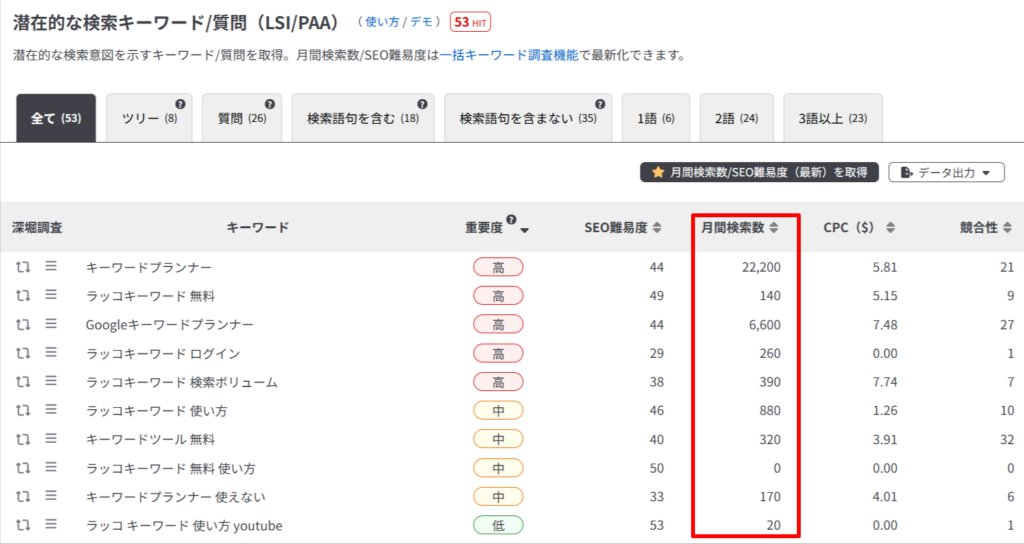Sort by SEO難易度 column header

623,228
